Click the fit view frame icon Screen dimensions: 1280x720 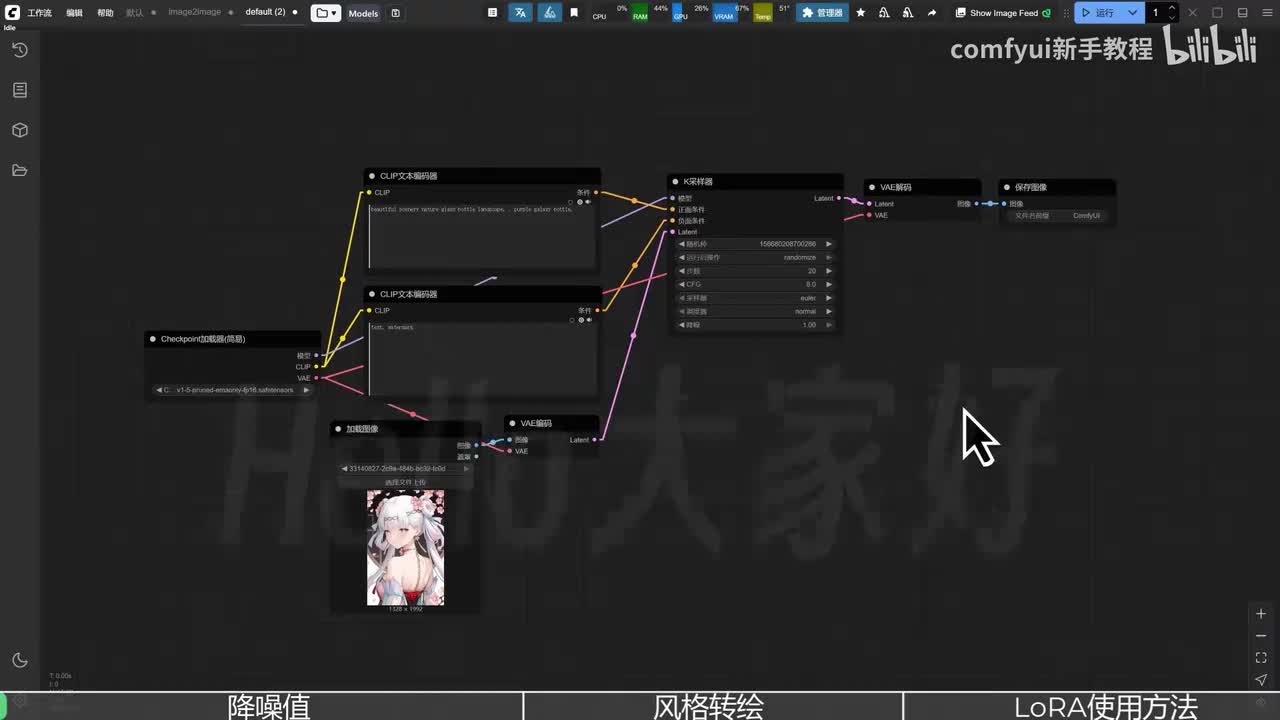click(x=1261, y=658)
